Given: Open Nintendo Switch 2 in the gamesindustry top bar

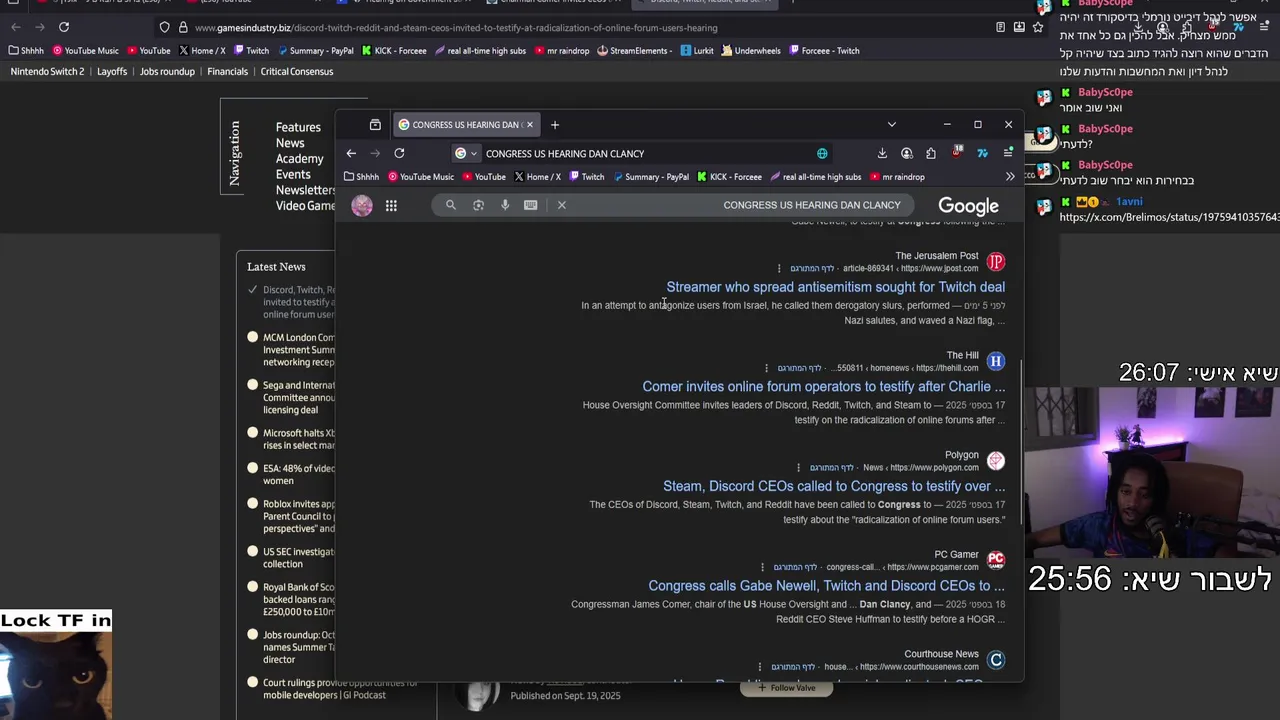Looking at the screenshot, I should (x=47, y=72).
